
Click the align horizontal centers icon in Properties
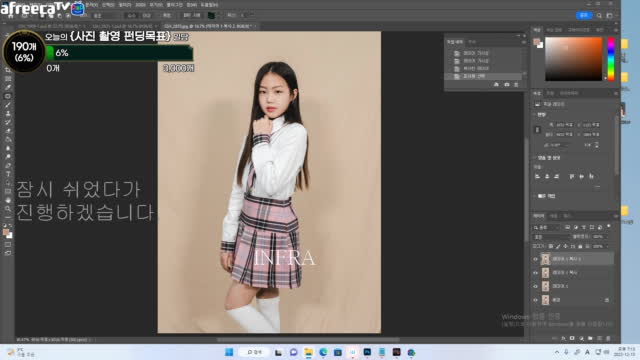coord(547,176)
